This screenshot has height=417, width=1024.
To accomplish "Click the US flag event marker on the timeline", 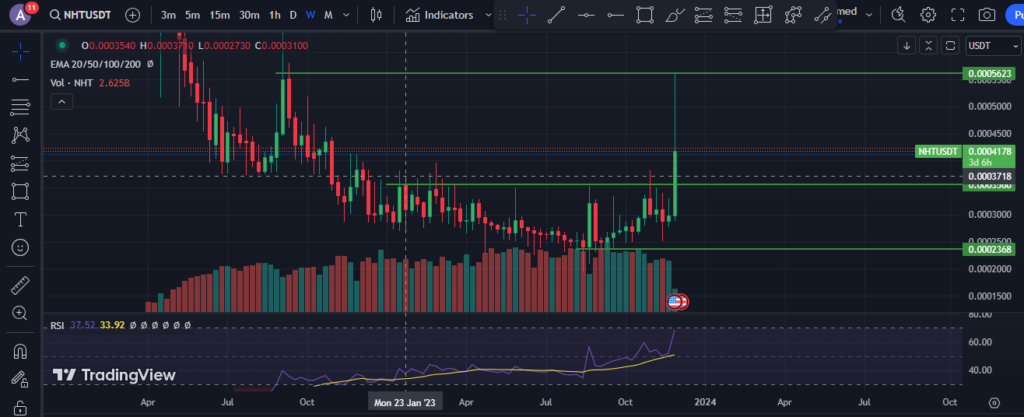I will point(674,301).
